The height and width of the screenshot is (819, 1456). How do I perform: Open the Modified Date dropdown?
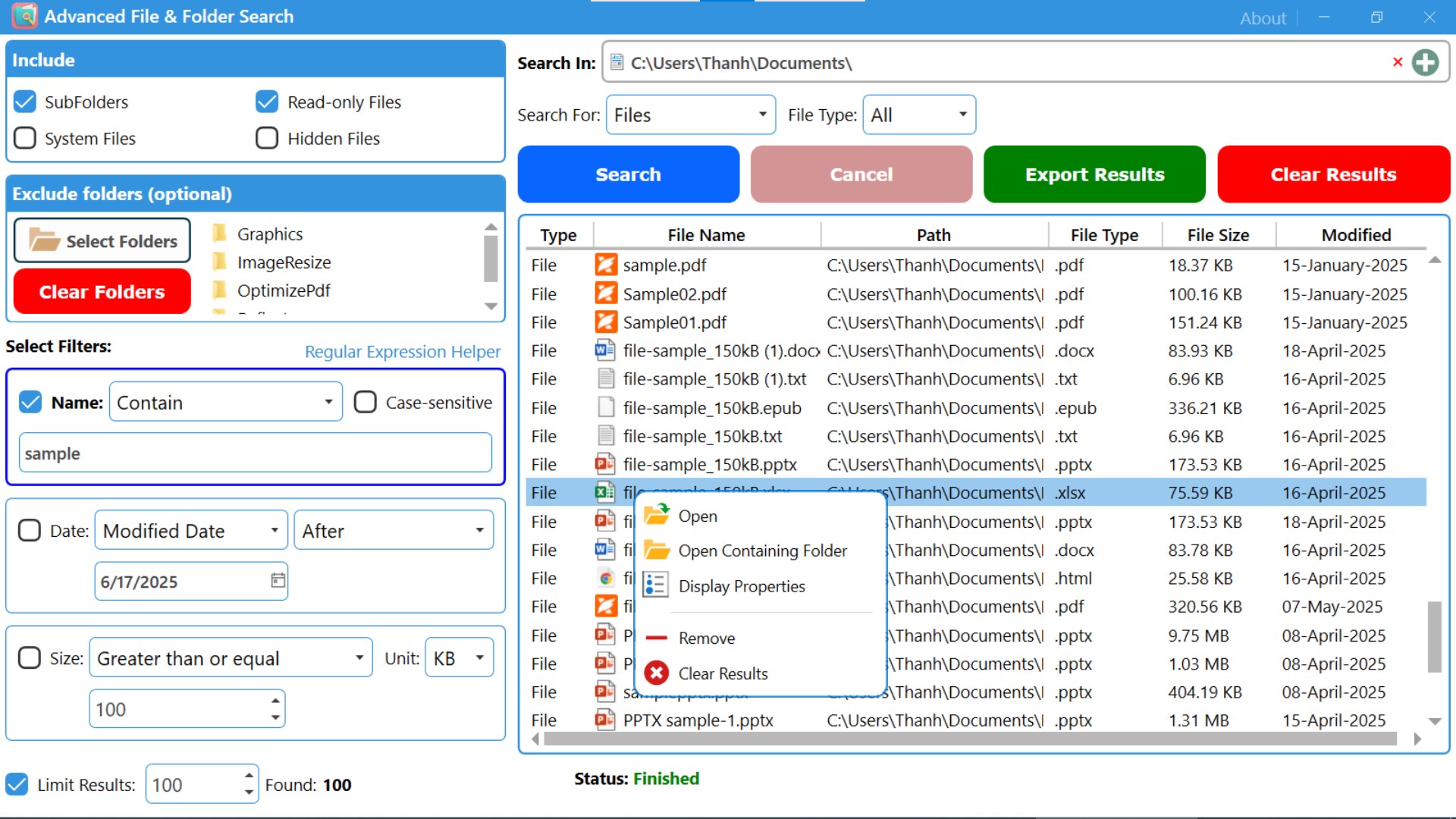tap(191, 530)
